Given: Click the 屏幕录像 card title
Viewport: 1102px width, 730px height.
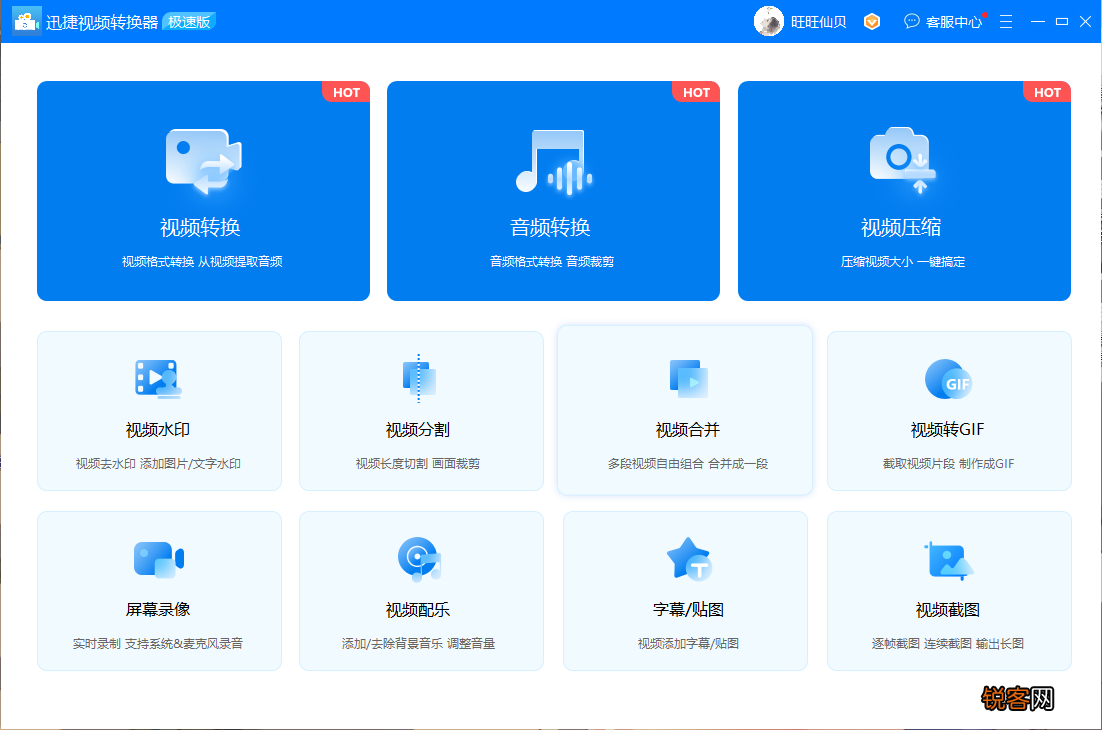Looking at the screenshot, I should tap(158, 610).
